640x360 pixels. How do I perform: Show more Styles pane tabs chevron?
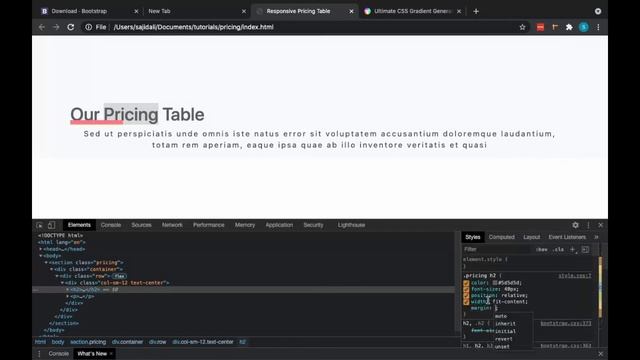596,237
